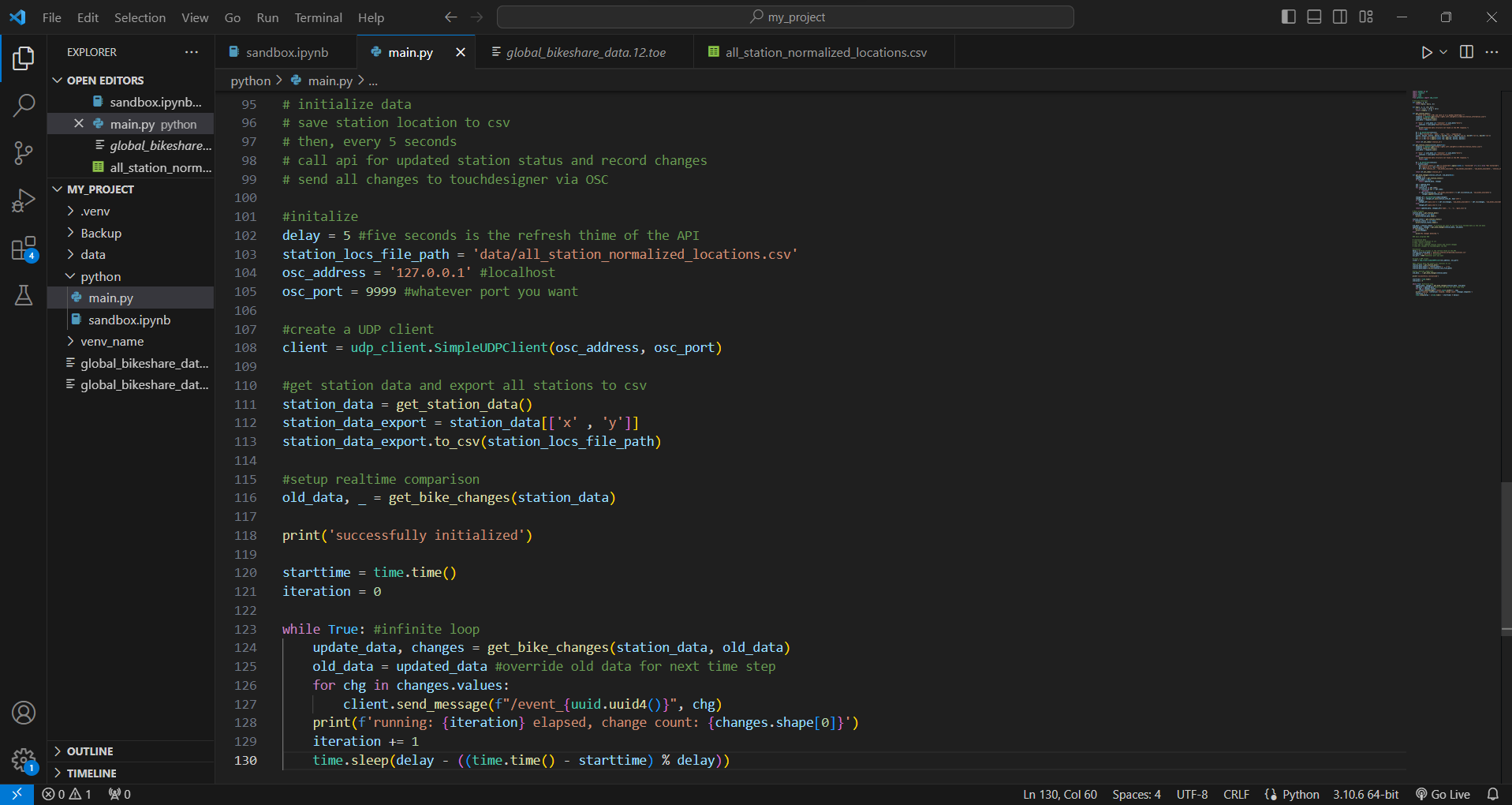Change end of line CRLF

(1236, 794)
